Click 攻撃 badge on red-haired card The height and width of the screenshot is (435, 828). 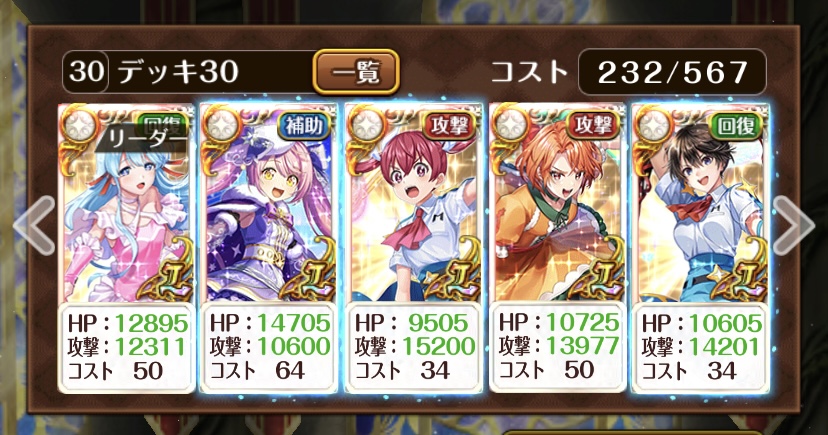[449, 127]
